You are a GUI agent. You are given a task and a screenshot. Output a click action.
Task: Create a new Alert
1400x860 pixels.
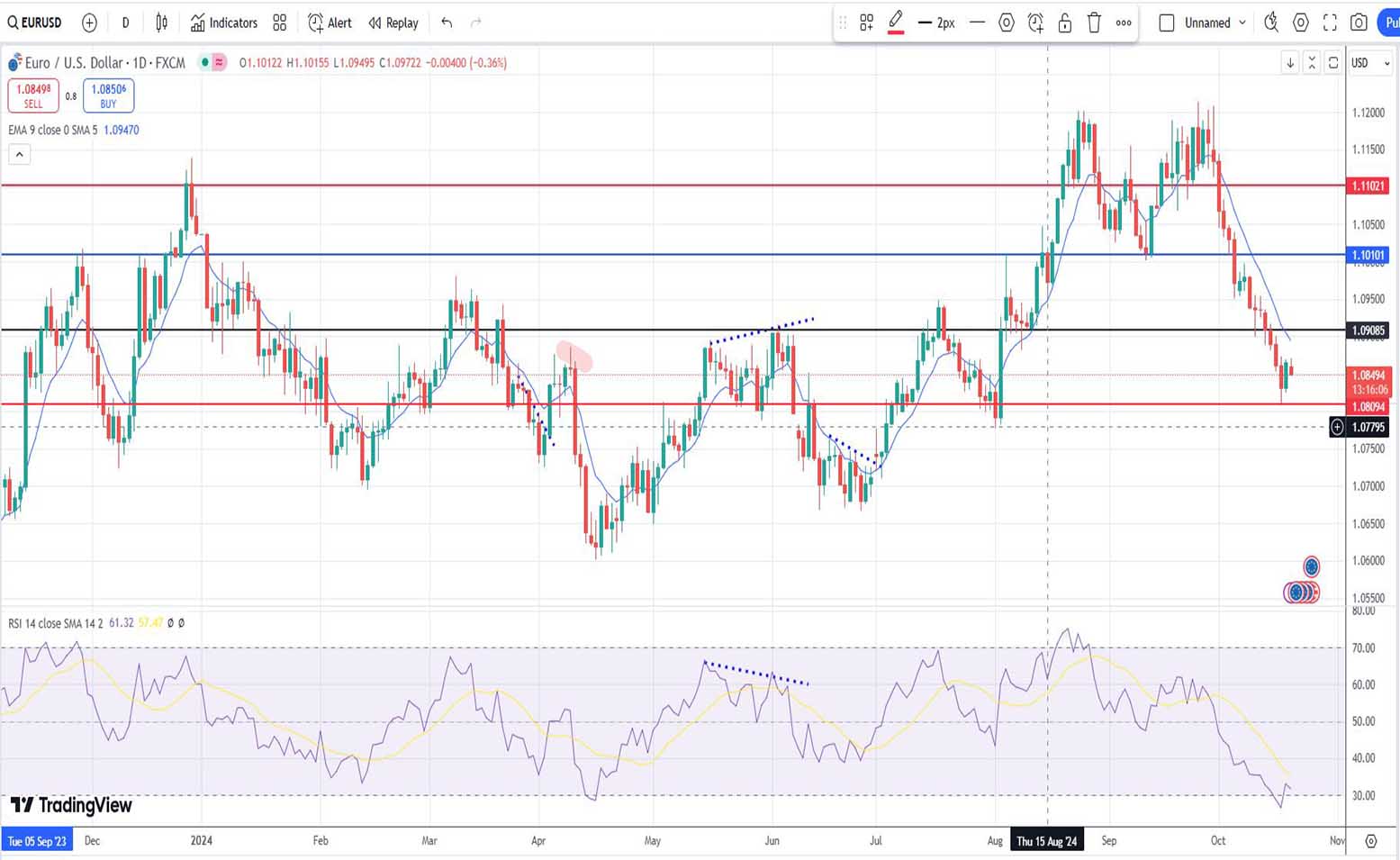330,23
